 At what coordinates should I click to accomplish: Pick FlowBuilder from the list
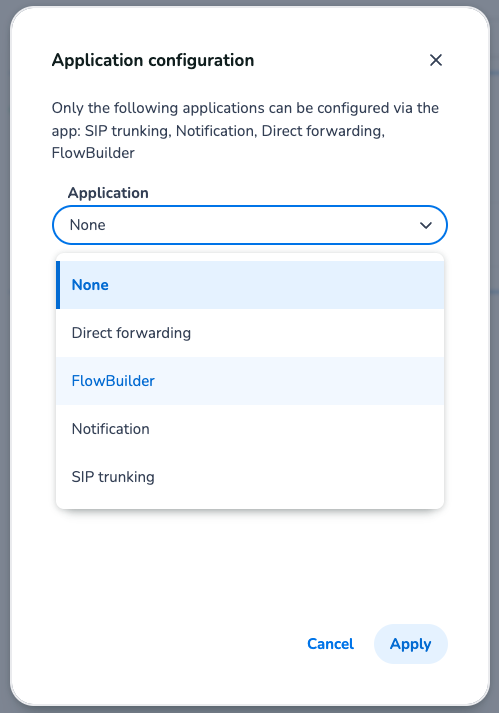250,381
